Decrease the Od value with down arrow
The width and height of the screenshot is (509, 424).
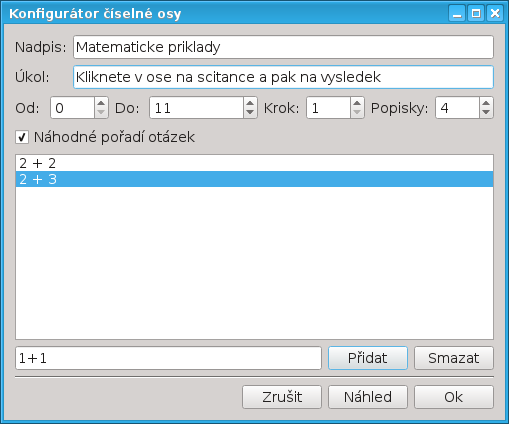point(101,113)
